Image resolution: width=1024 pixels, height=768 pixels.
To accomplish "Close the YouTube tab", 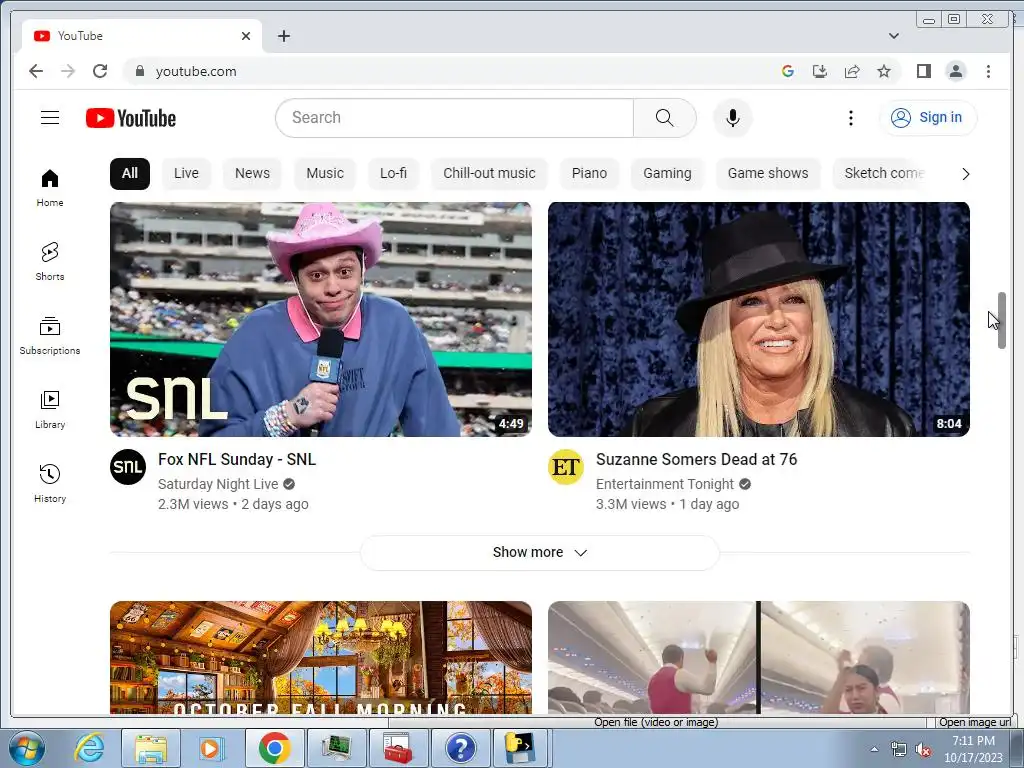I will [x=246, y=36].
